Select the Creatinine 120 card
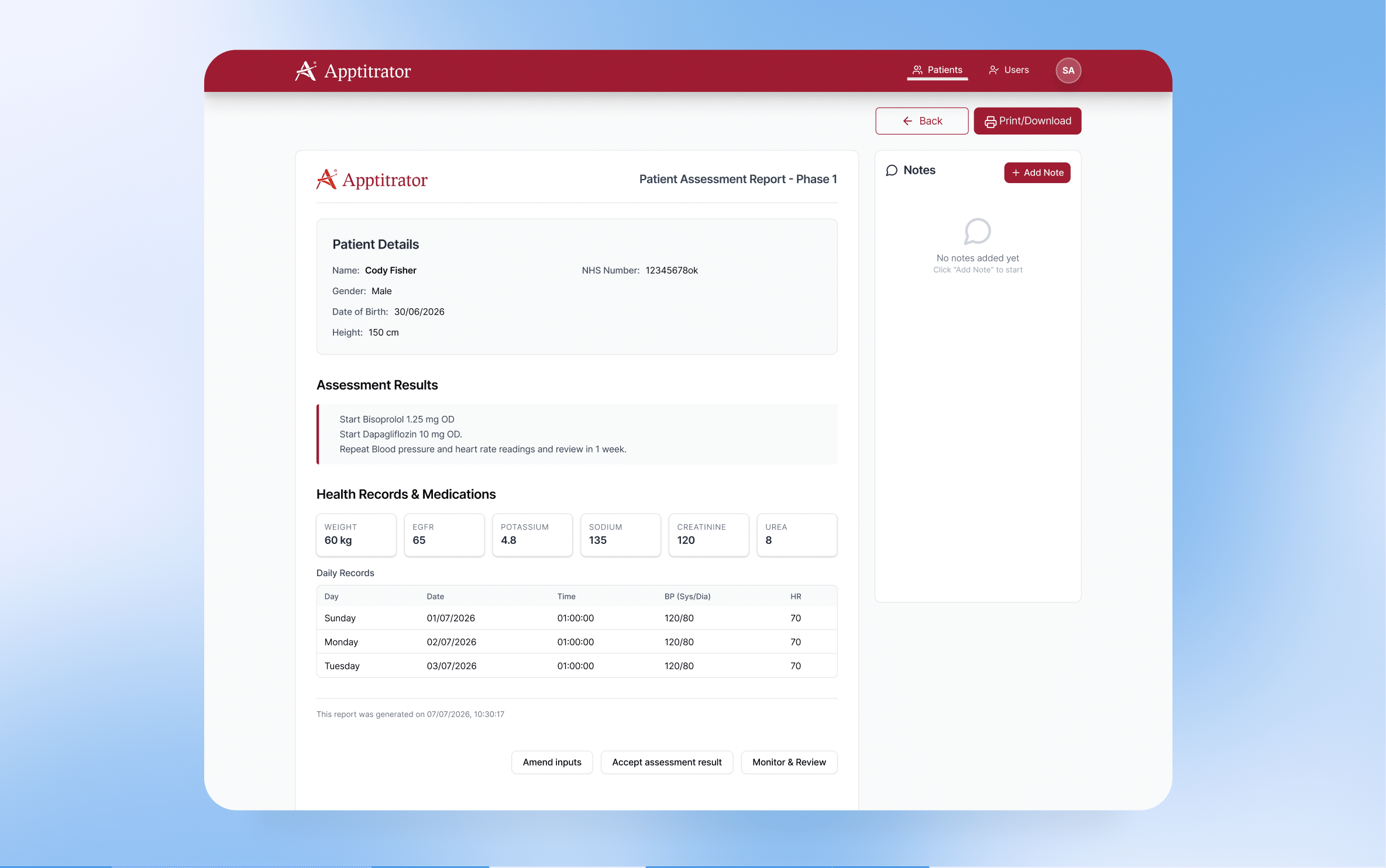The image size is (1386, 868). (x=709, y=535)
